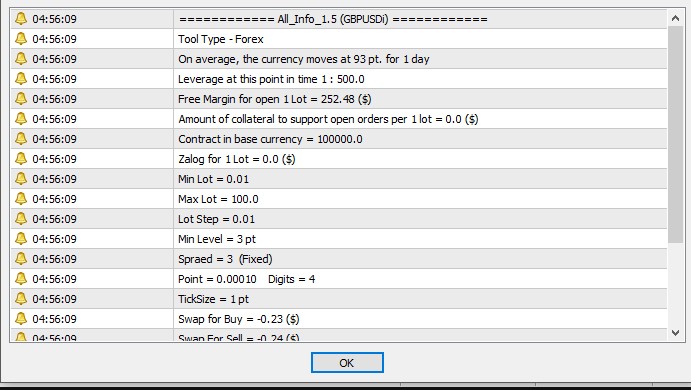This screenshot has width=691, height=390.
Task: Select the 'TickSize = 1 pt' message
Action: (x=213, y=299)
